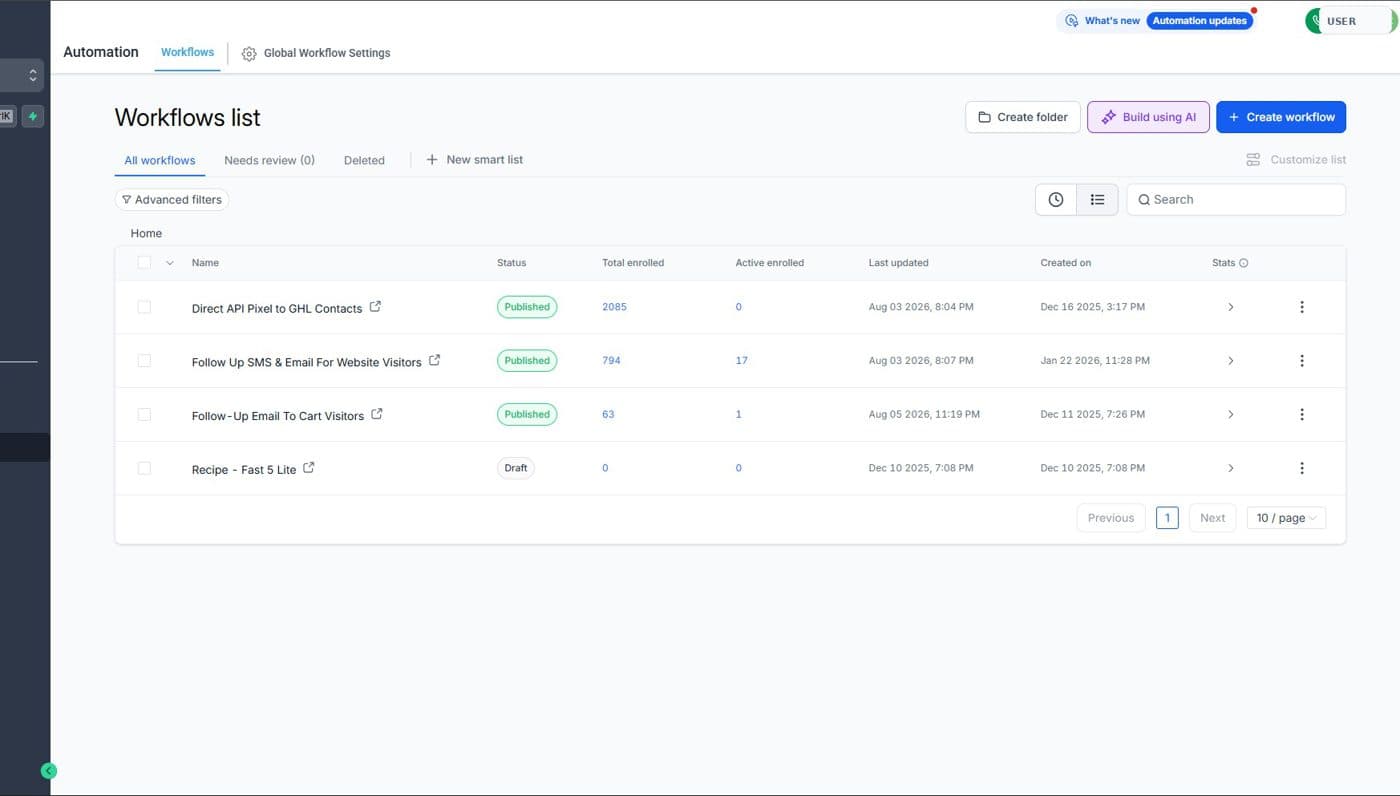This screenshot has height=796, width=1400.
Task: Switch to Needs review (0) tab
Action: [x=269, y=160]
